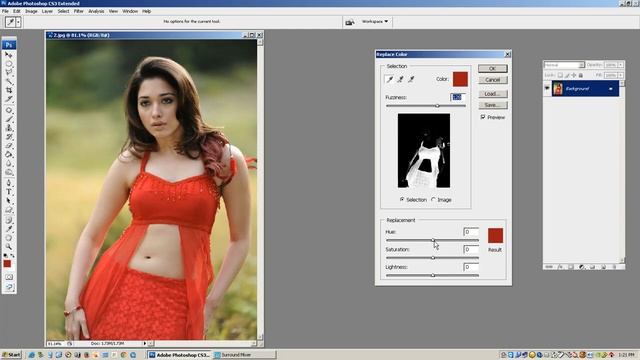Click the Result color swatch
Screen dimensions: 640x360
(x=495, y=236)
